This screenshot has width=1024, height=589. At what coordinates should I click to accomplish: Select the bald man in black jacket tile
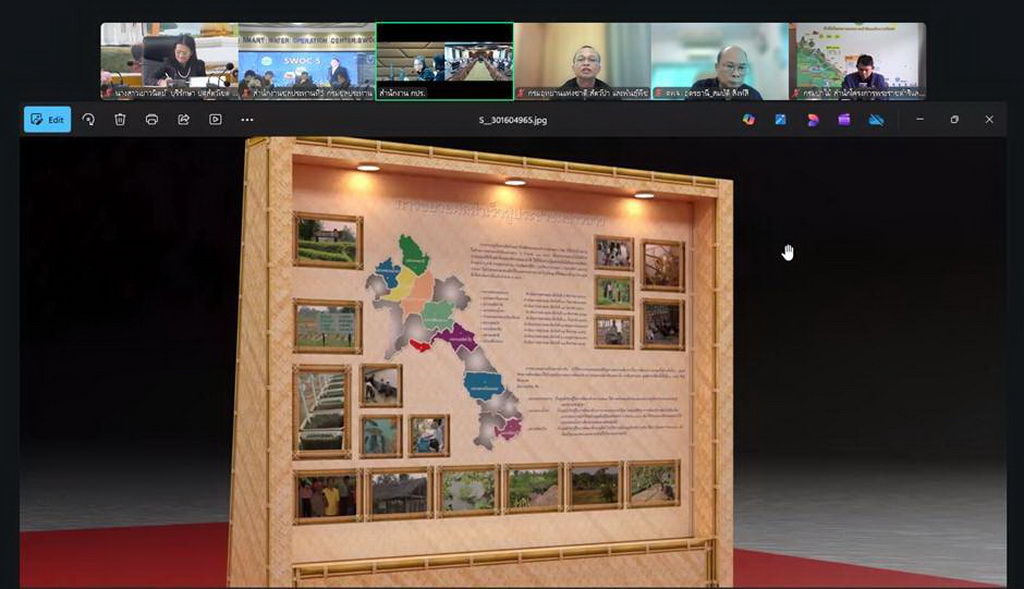720,60
